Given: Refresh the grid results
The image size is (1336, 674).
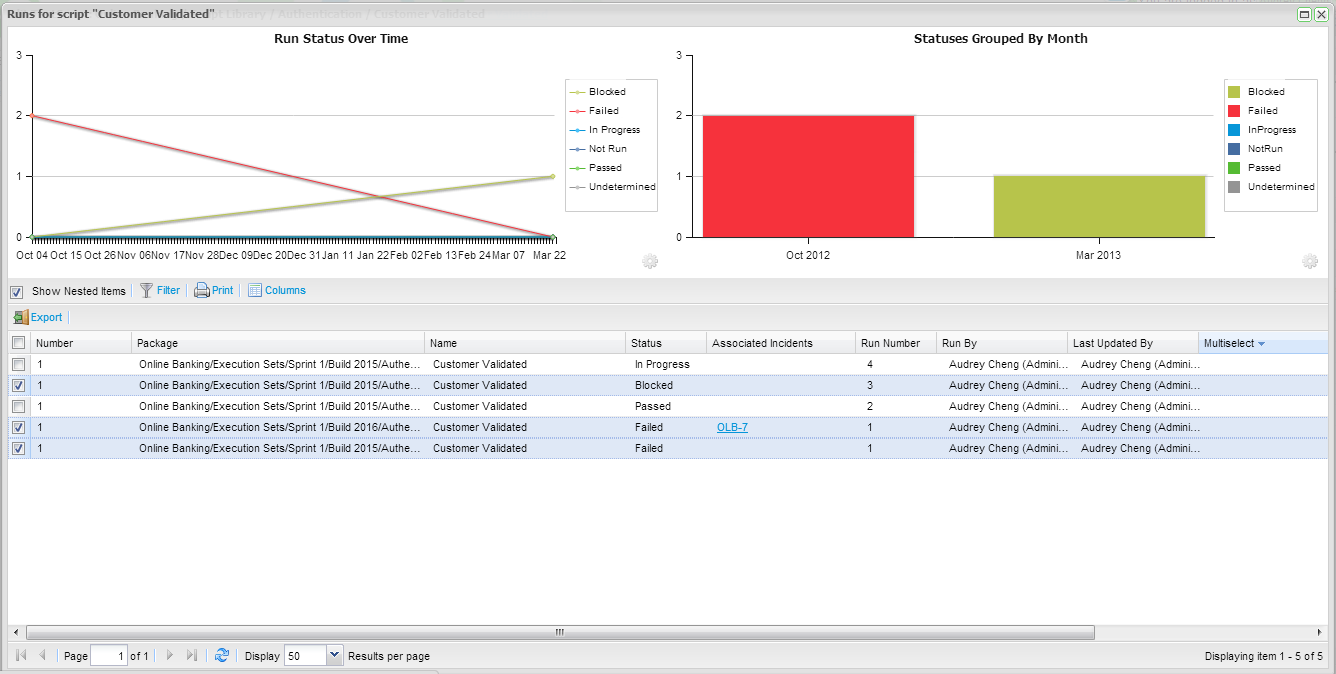Looking at the screenshot, I should coord(222,656).
